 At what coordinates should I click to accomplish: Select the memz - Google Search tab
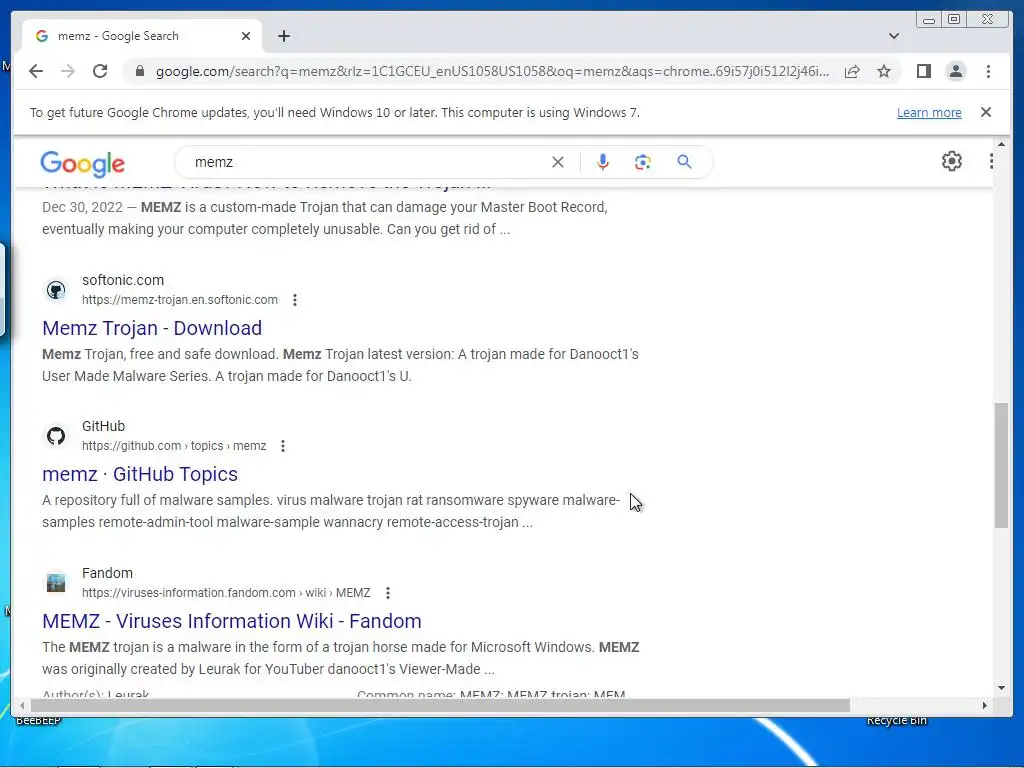click(142, 36)
